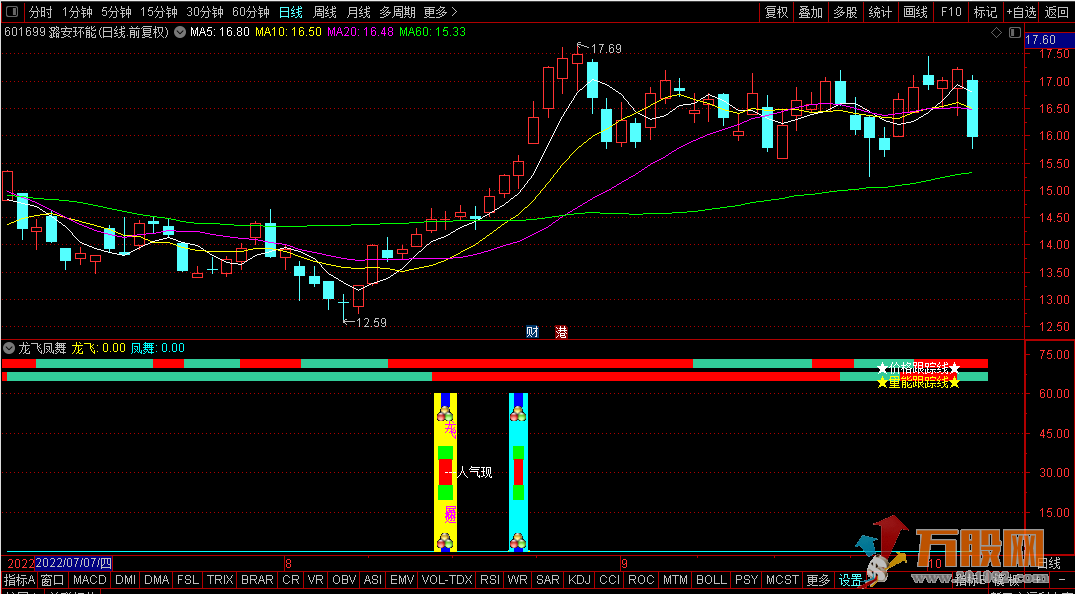Open the 设置 settings tab
Screen dimensions: 1075x594
(x=851, y=580)
